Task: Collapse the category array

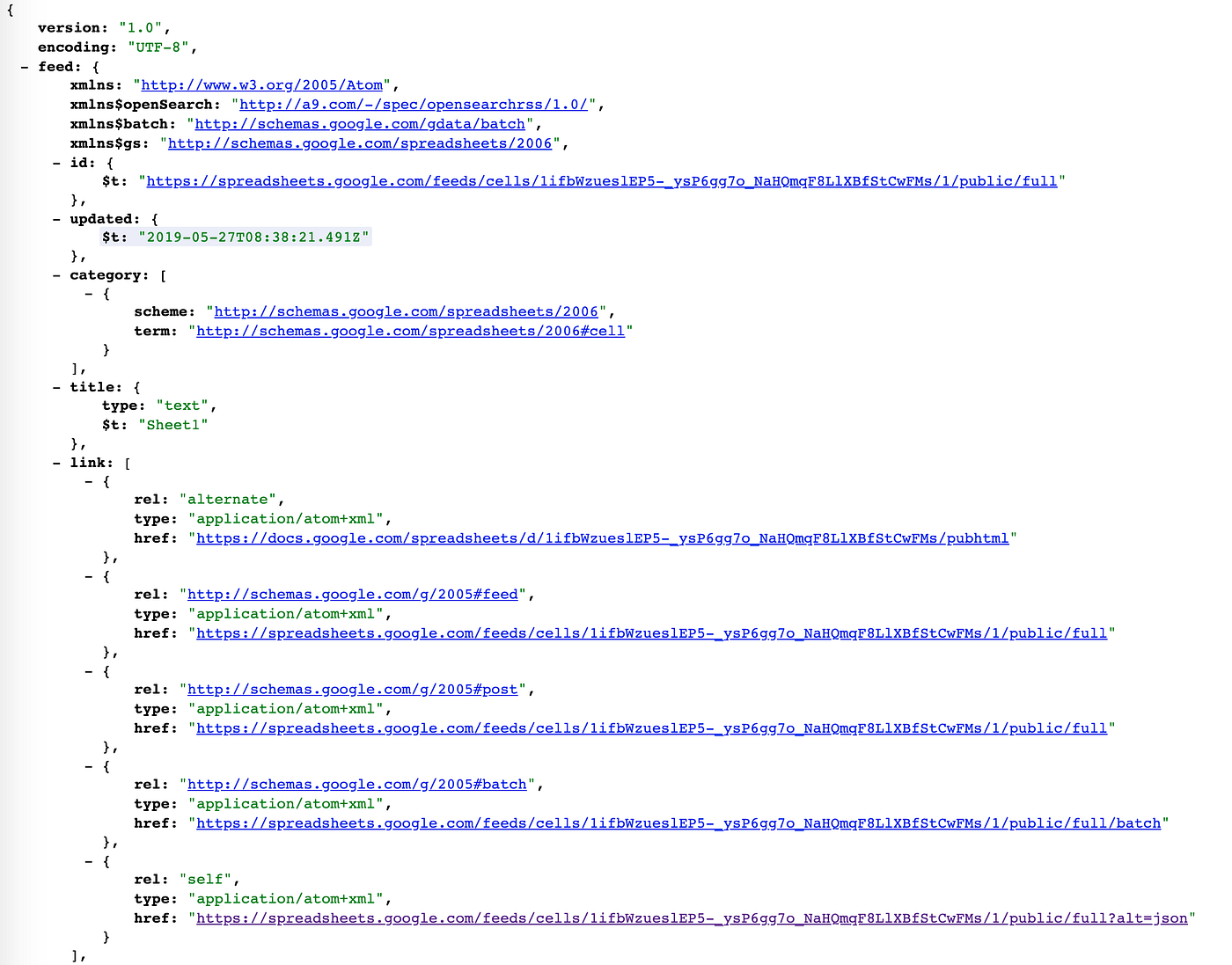Action: [x=56, y=275]
